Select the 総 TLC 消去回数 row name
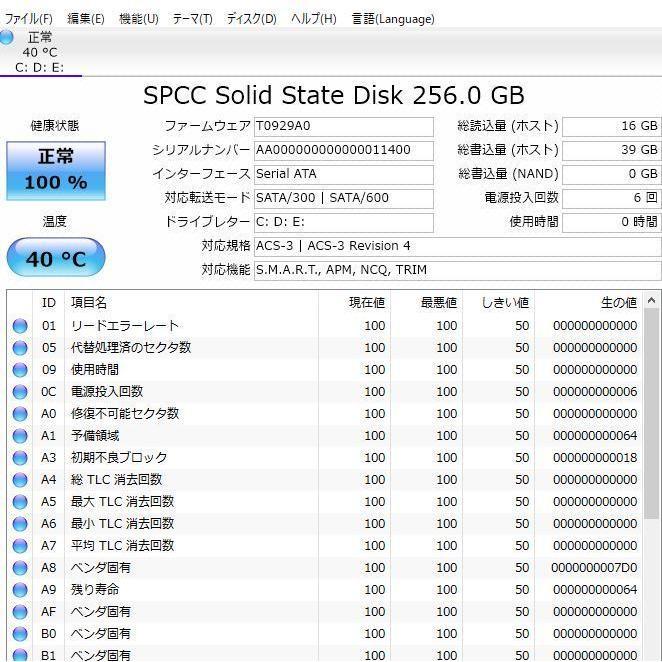 (x=117, y=480)
